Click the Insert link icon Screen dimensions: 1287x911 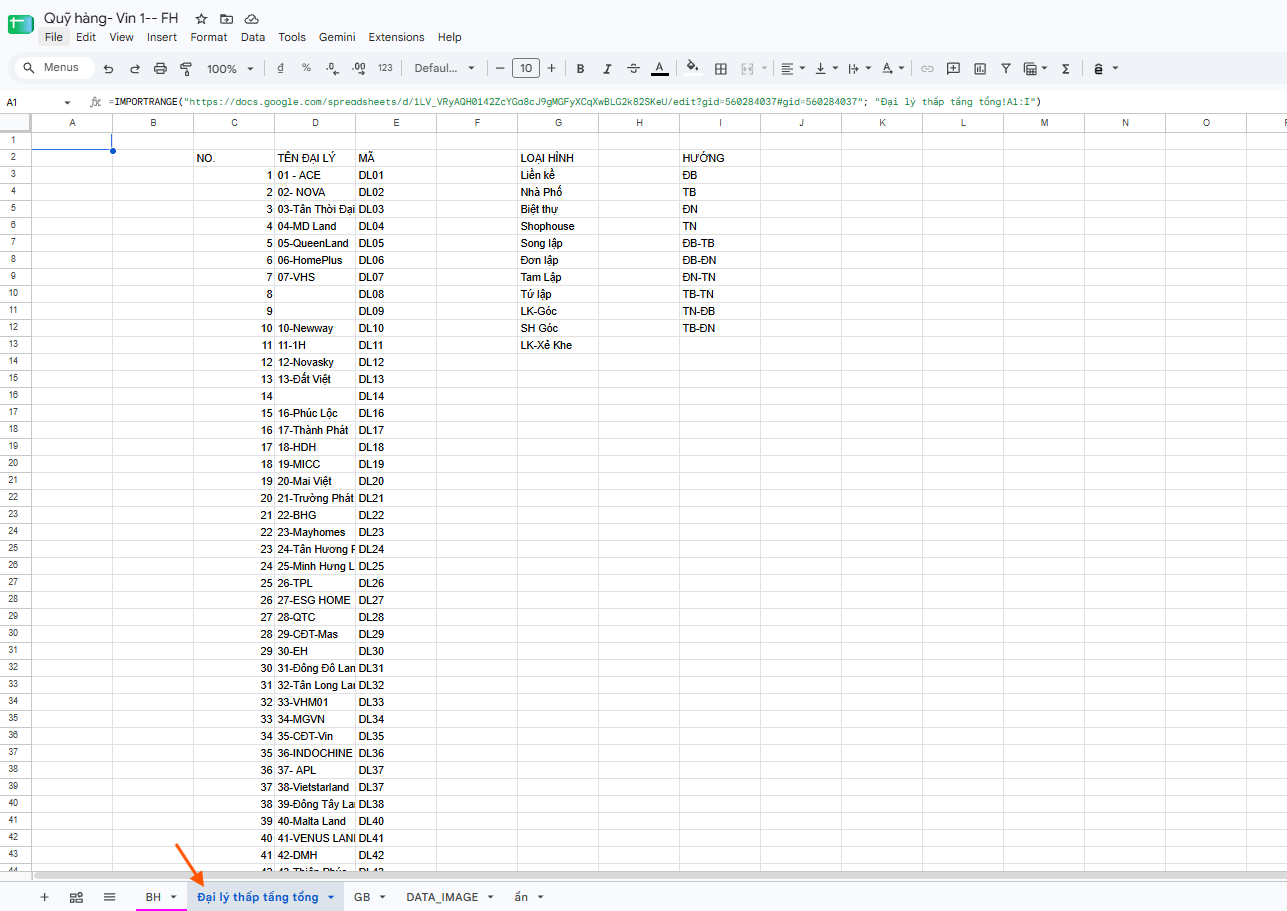coord(927,68)
